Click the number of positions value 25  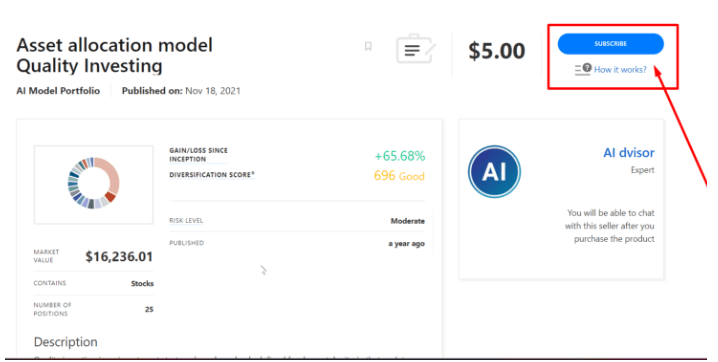pos(149,309)
